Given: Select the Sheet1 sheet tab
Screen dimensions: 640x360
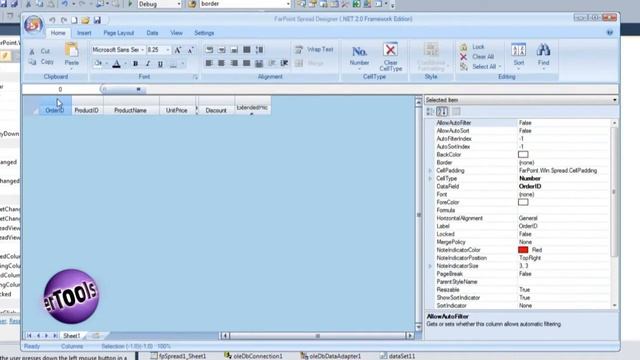Looking at the screenshot, I should pos(71,336).
